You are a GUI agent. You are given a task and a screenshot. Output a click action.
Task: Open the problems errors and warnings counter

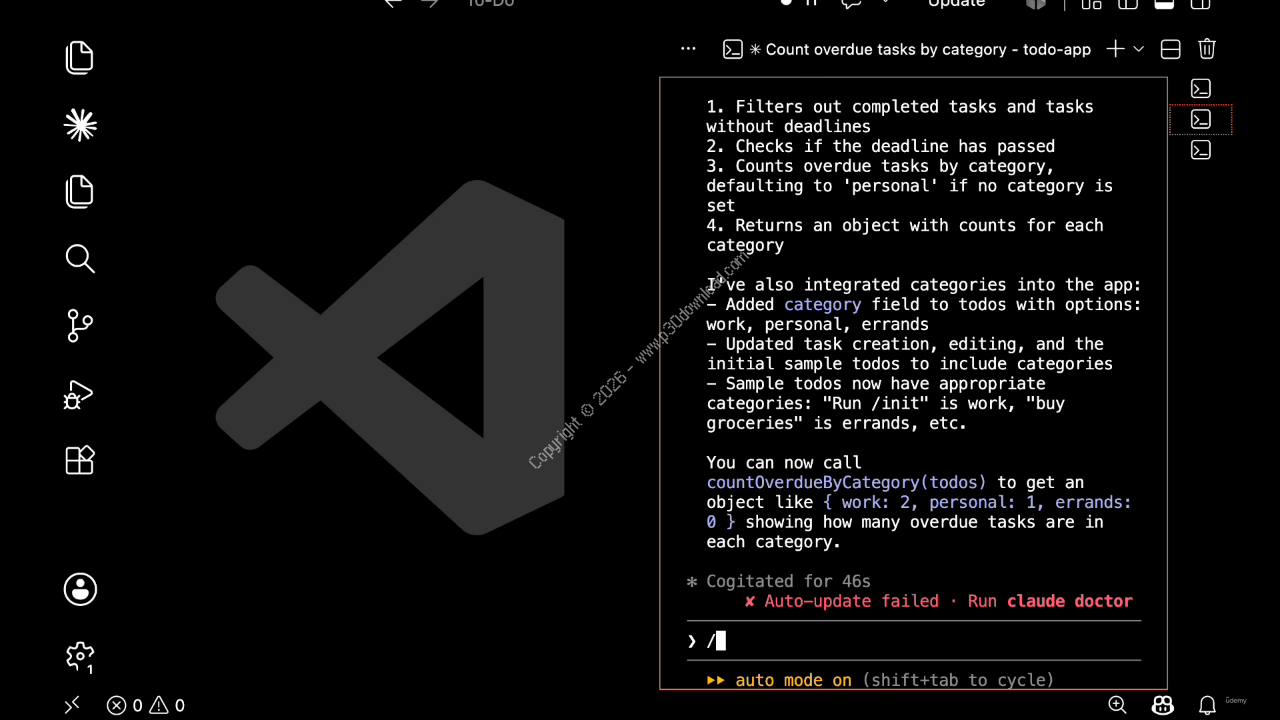pos(146,705)
